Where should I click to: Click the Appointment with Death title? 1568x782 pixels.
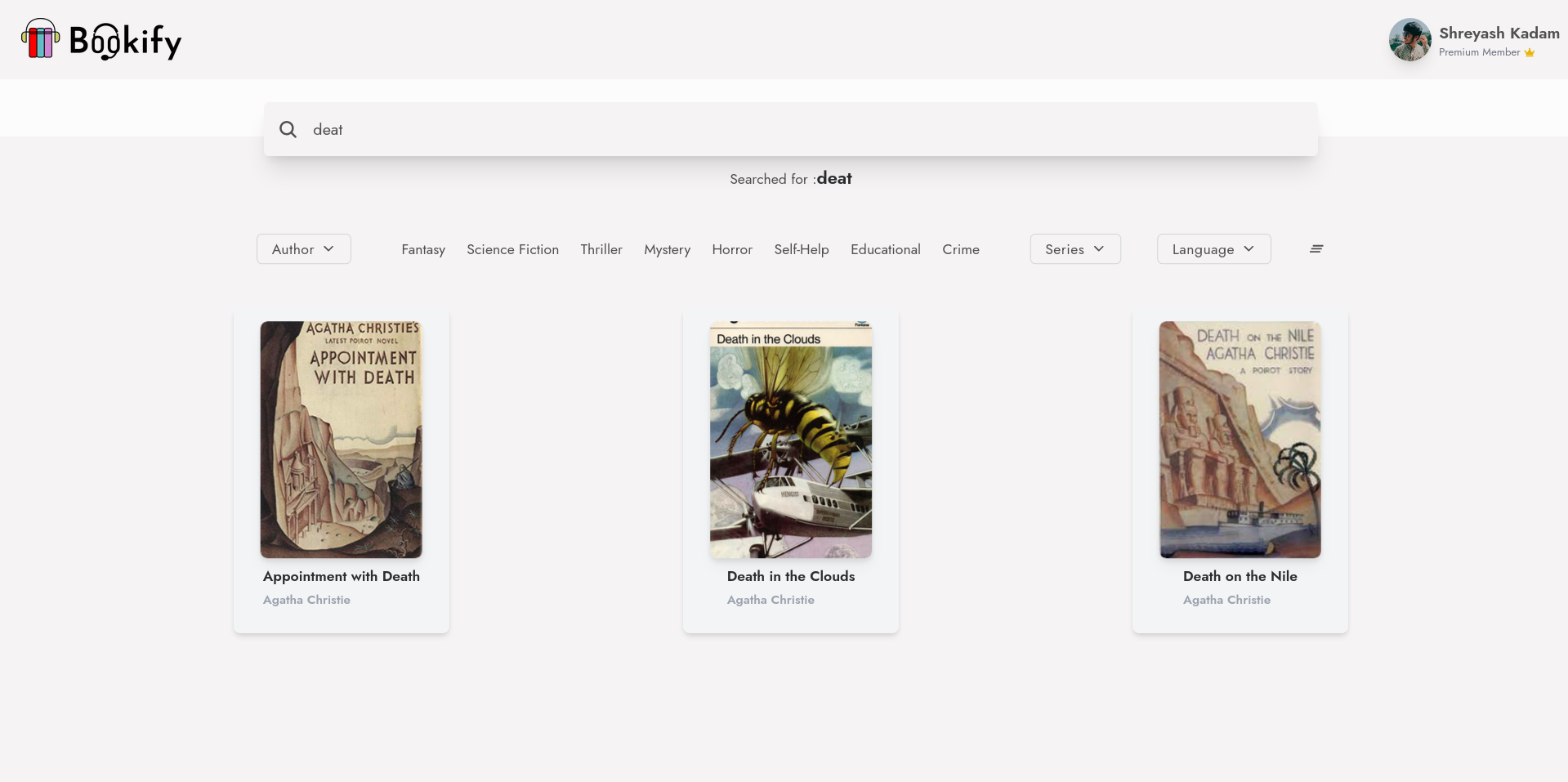(342, 576)
